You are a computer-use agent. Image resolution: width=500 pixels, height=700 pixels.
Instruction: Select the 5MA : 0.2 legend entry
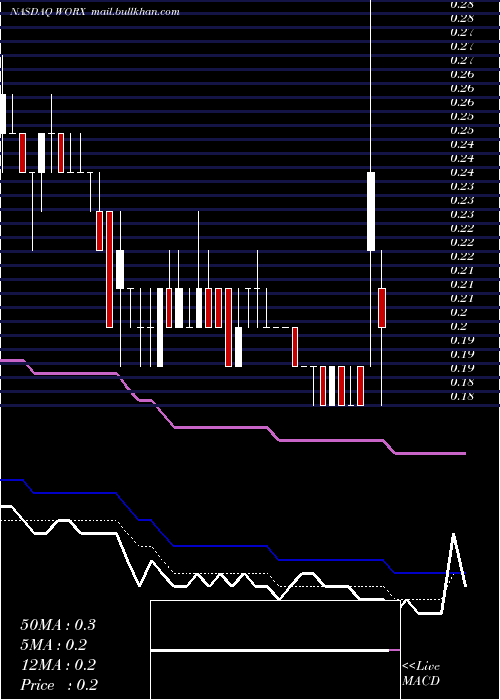point(54,645)
